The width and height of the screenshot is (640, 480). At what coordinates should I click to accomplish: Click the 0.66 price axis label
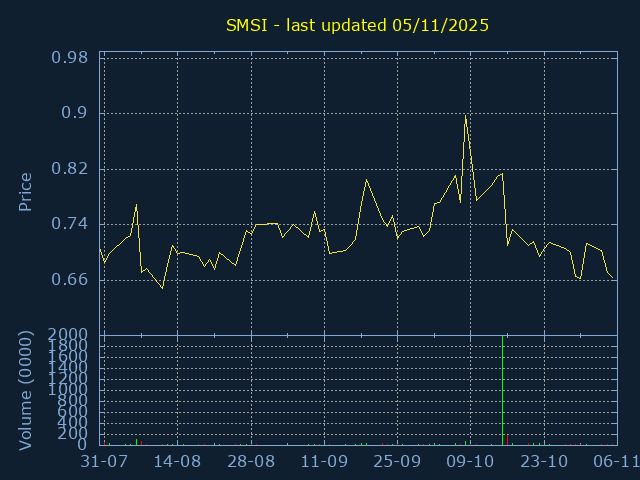pos(69,280)
